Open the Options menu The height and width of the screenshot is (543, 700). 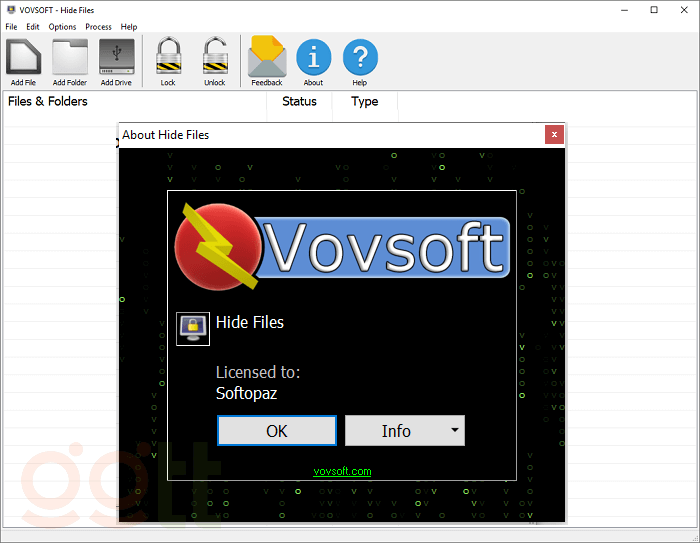coord(62,27)
